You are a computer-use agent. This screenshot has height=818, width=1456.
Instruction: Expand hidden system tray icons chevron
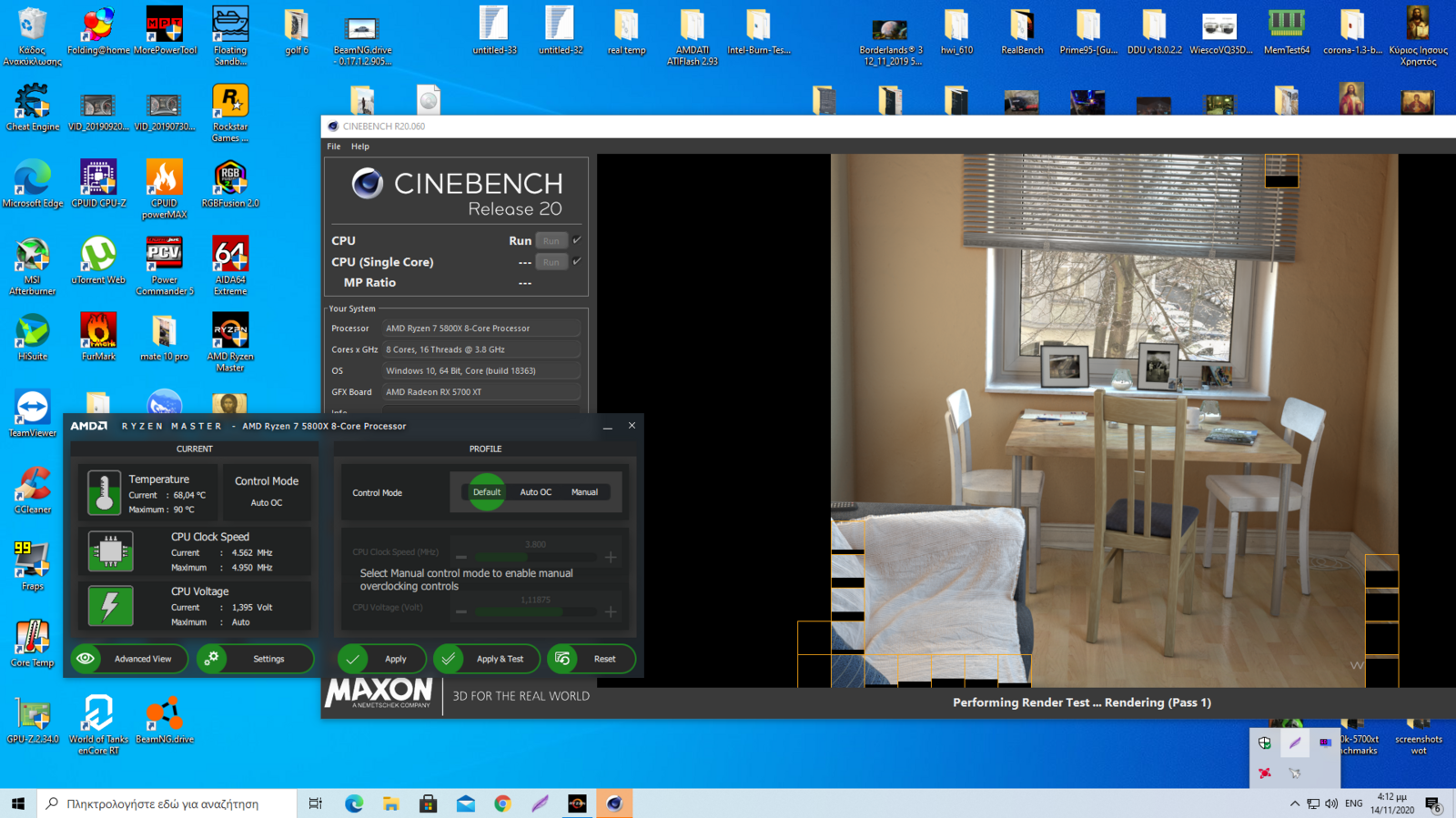(x=1294, y=803)
